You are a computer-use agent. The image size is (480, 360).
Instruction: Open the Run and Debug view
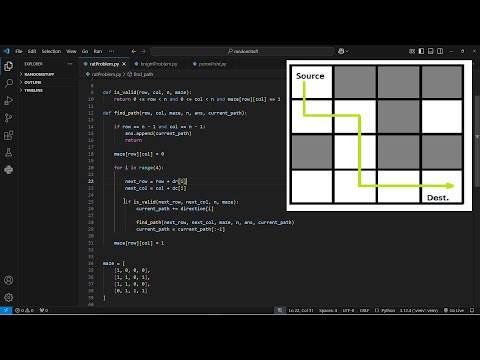9,100
